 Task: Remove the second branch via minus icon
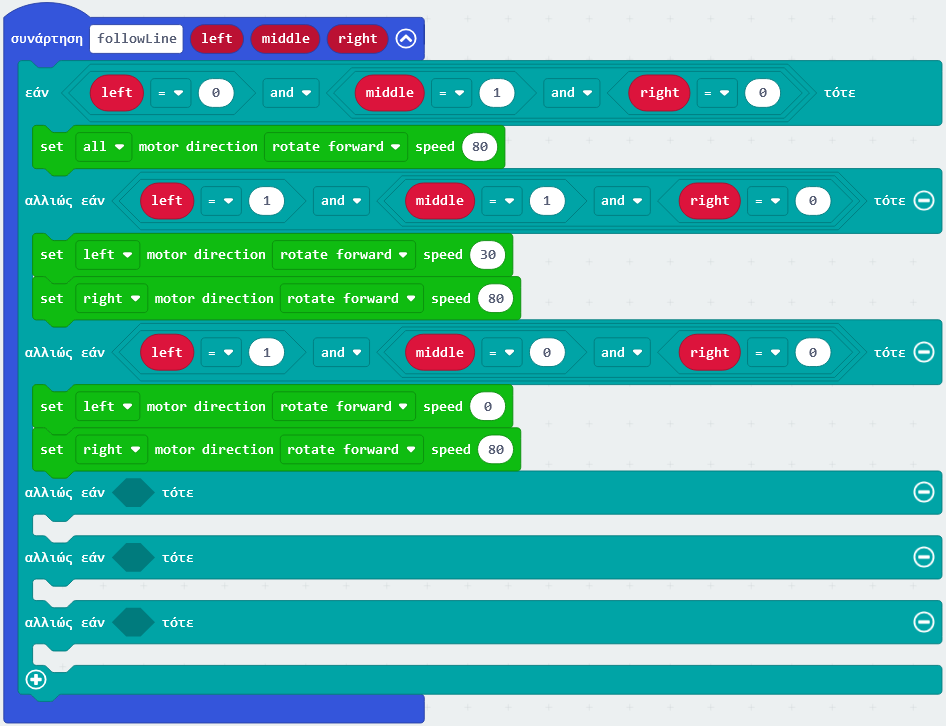point(924,200)
